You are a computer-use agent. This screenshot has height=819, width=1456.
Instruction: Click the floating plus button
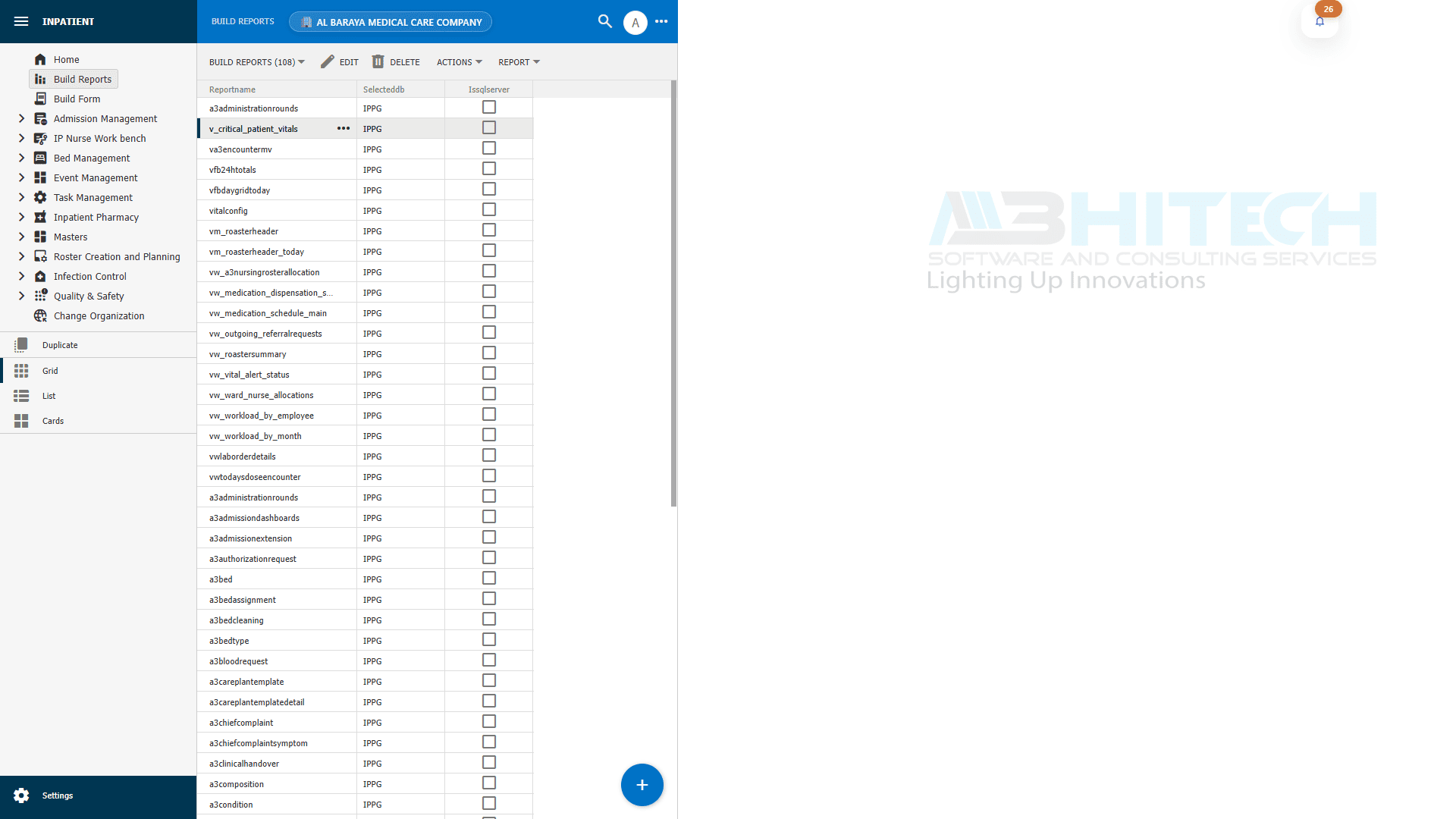[x=642, y=785]
